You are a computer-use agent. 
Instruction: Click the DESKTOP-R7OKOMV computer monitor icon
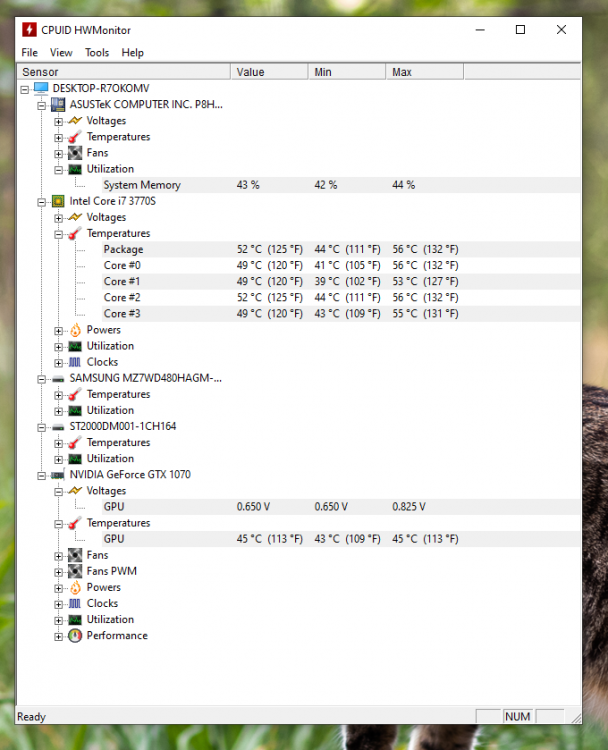click(41, 88)
